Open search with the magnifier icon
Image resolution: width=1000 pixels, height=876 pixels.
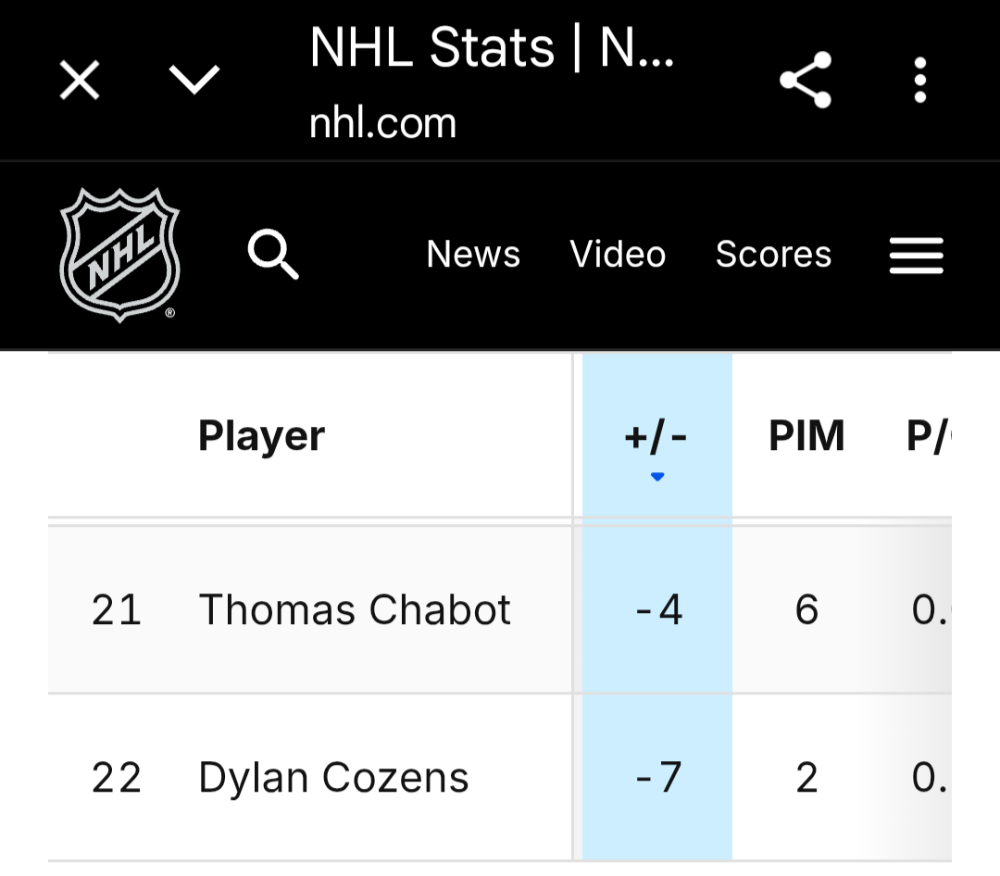273,256
